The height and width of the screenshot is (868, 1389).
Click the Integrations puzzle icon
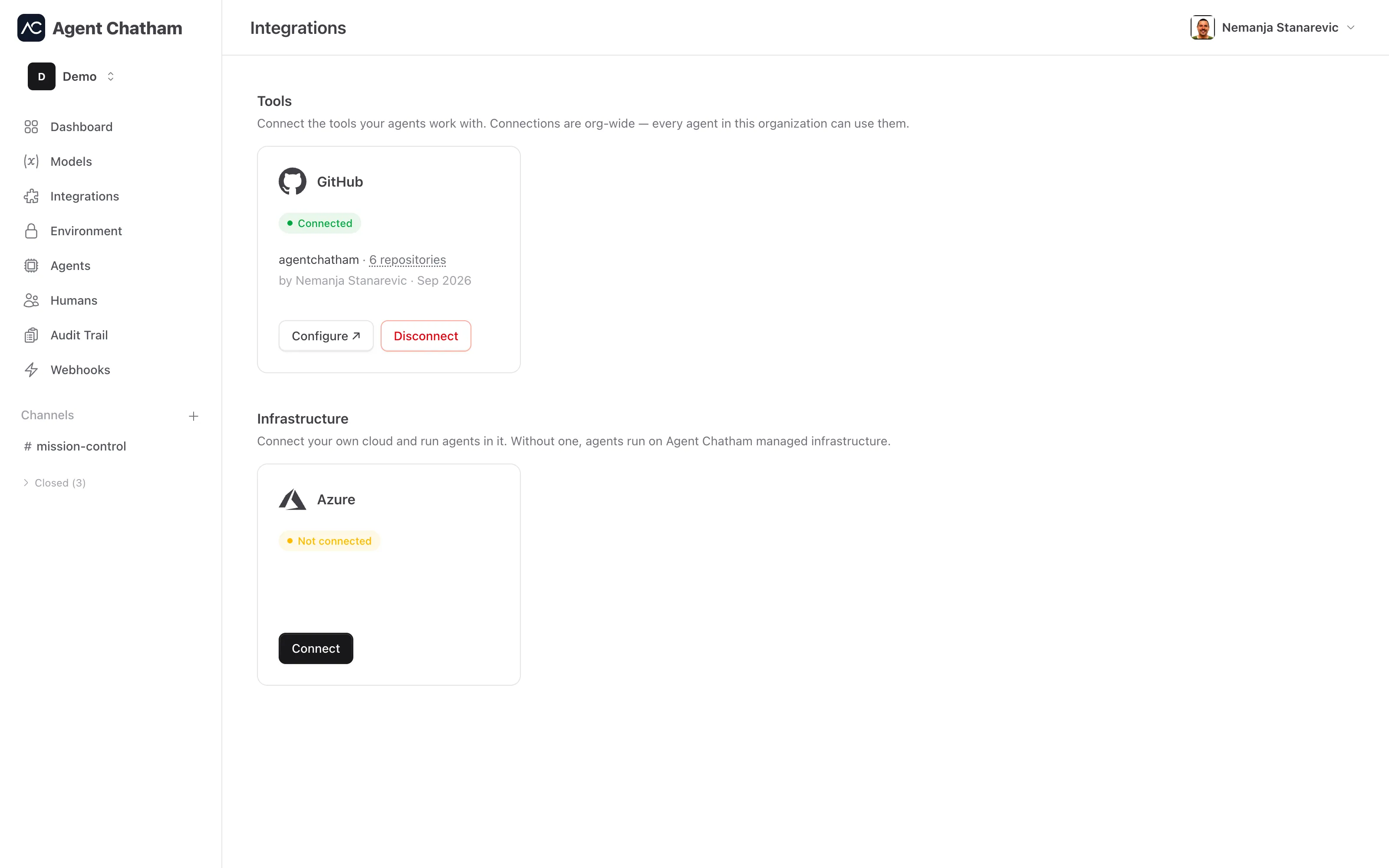[31, 196]
